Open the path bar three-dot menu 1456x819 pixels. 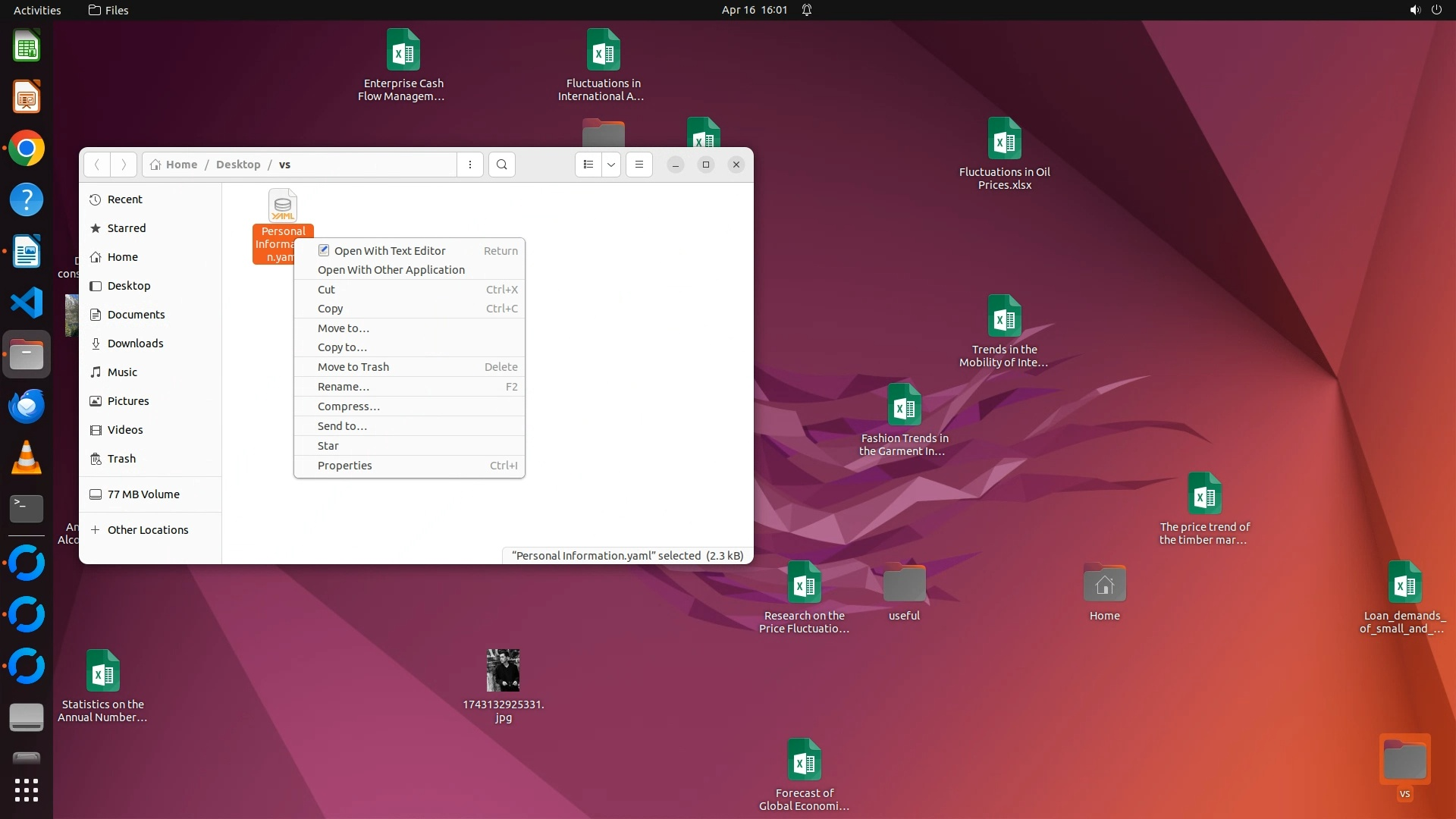(x=470, y=165)
